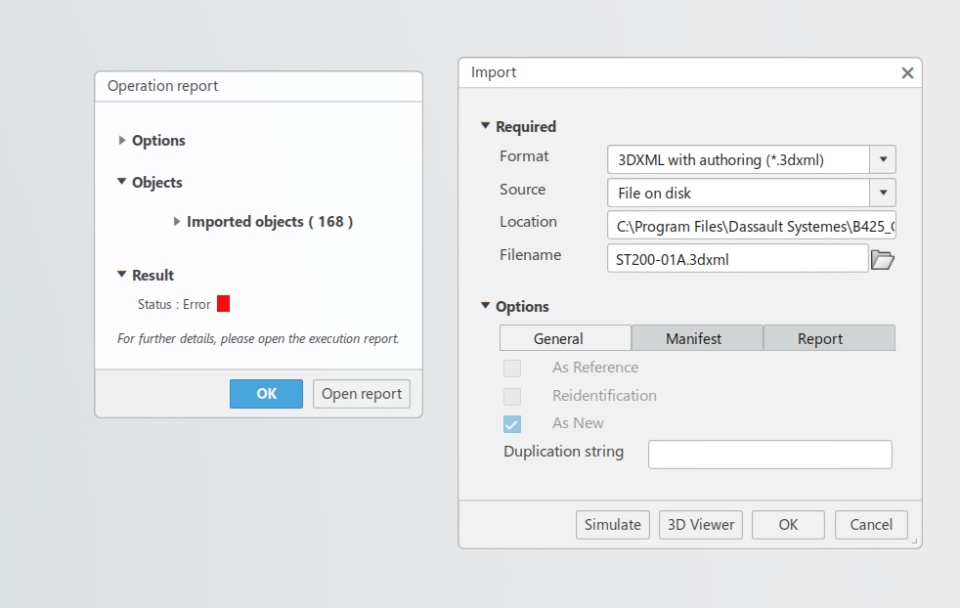Switch to the Manifest tab
The height and width of the screenshot is (608, 960).
coord(694,339)
